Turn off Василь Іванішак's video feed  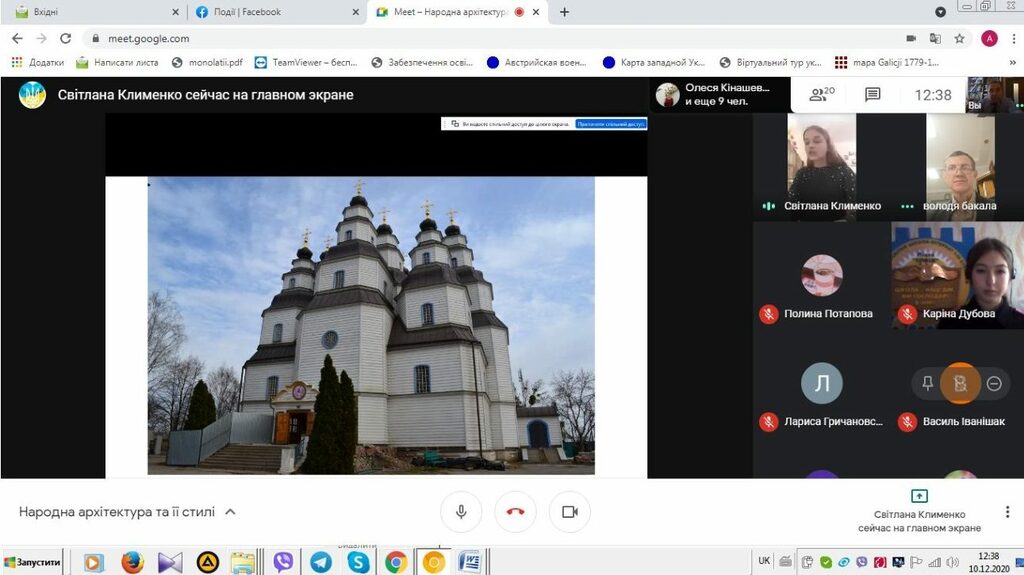[x=960, y=383]
